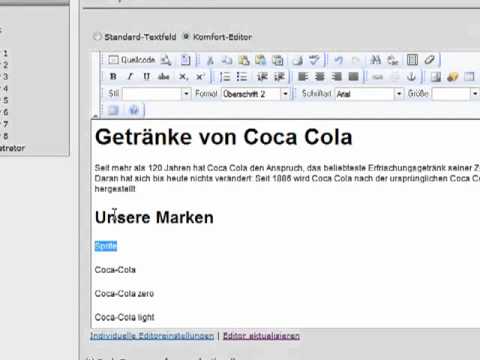Screen dimensions: 480x360
Task: Click the icon right of insert image
Action: coord(453,77)
